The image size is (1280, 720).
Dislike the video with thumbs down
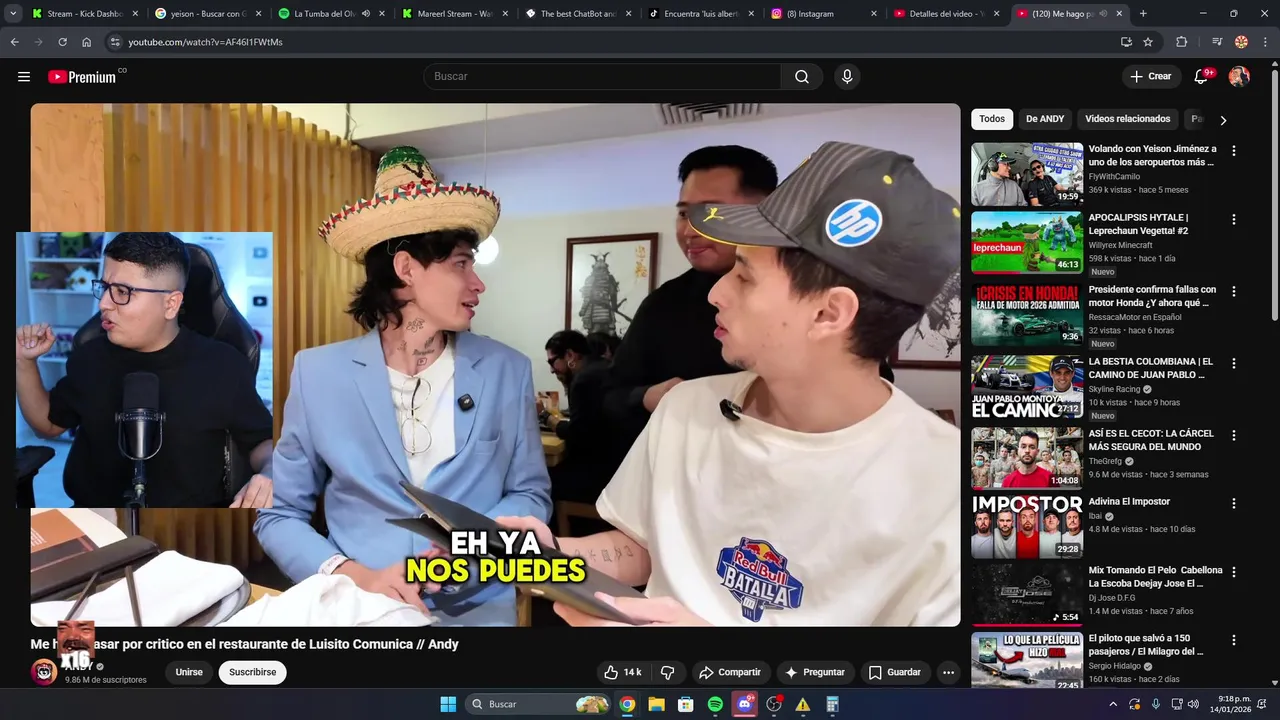pos(668,672)
